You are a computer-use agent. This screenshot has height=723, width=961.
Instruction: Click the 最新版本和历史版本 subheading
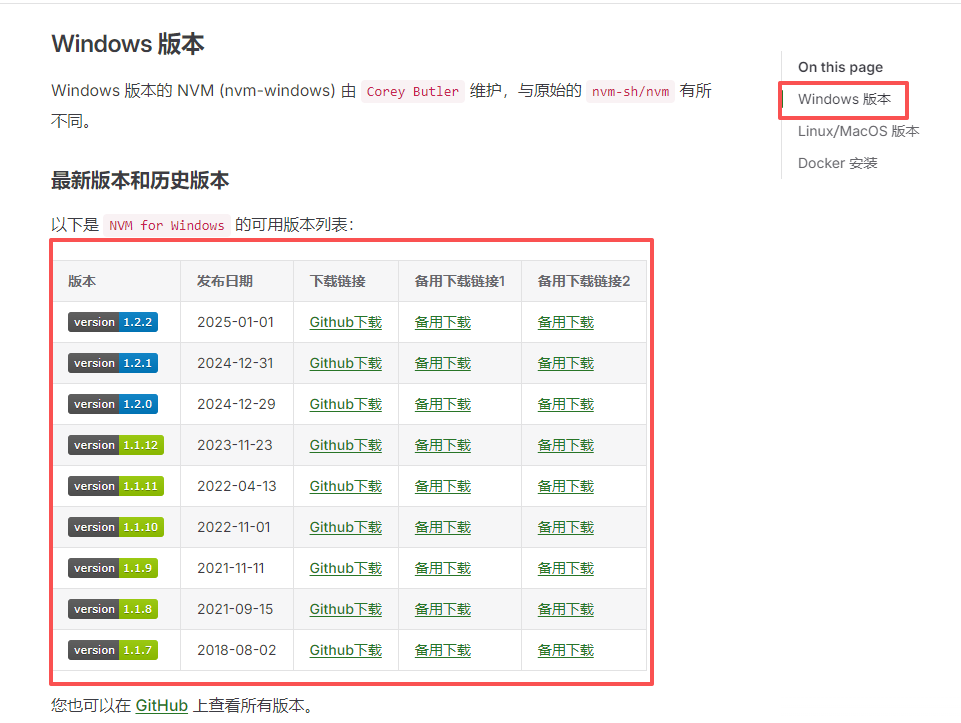(x=140, y=181)
